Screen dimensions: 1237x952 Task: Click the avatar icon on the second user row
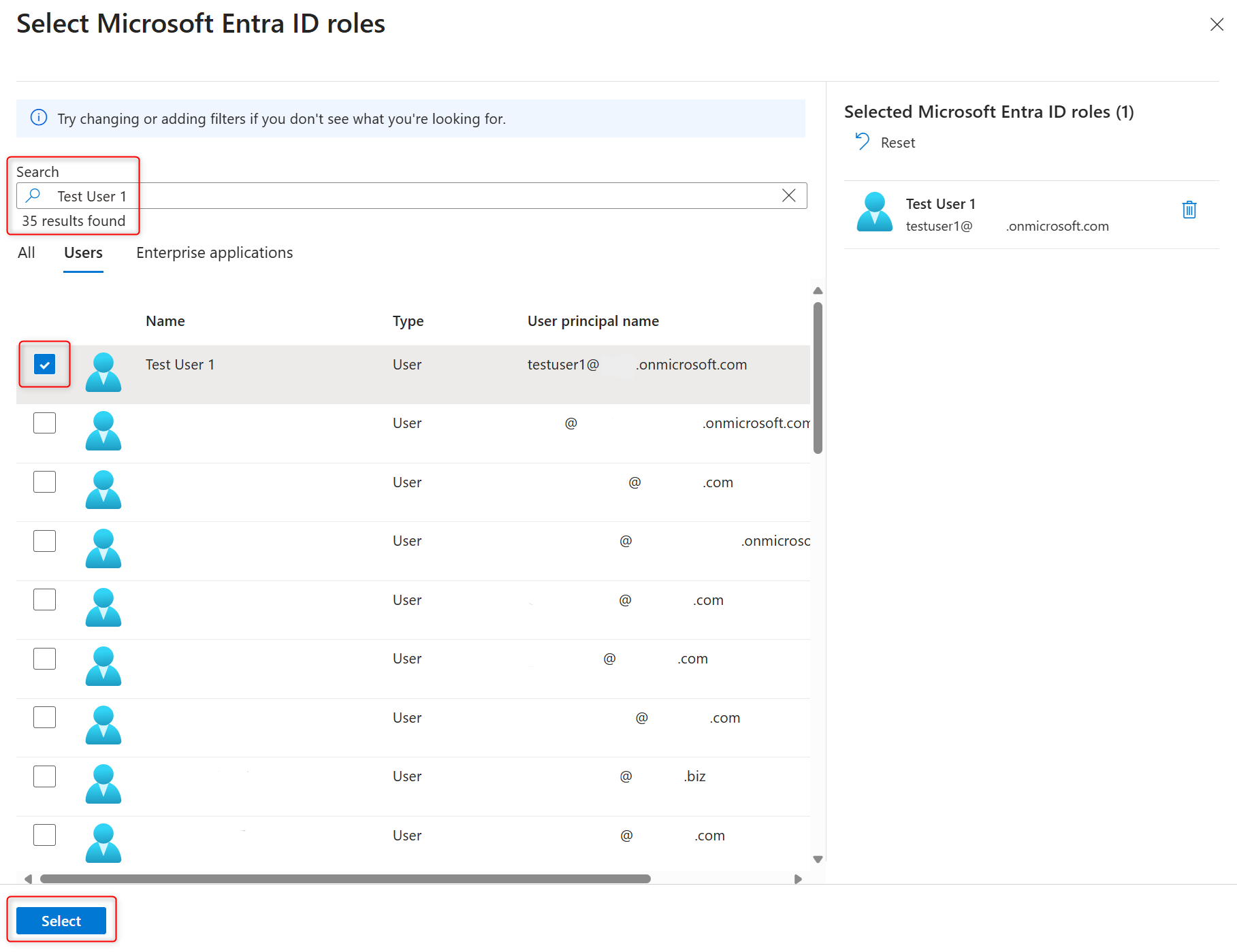tap(103, 431)
